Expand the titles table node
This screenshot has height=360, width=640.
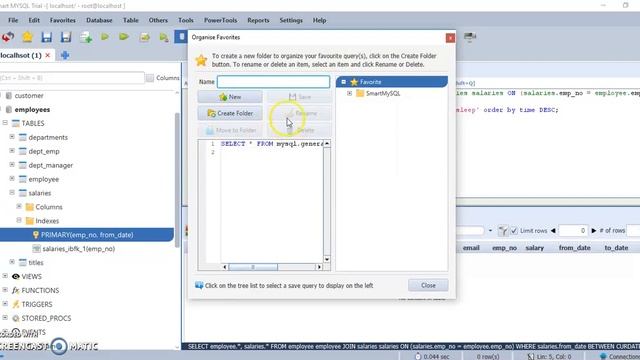12,262
